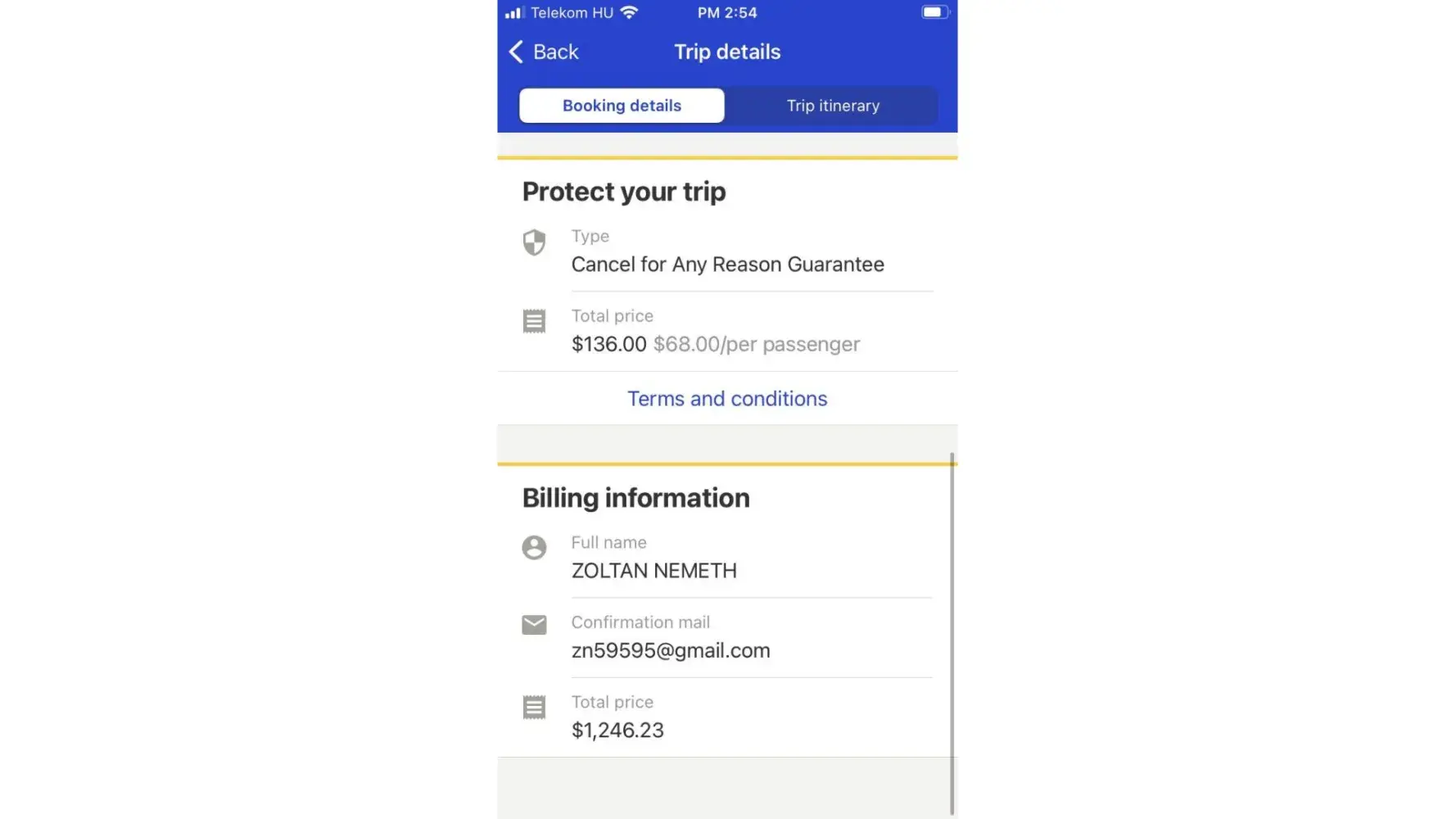Image resolution: width=1456 pixels, height=819 pixels.
Task: Click the vertical scrollbar on the right
Action: (952, 631)
